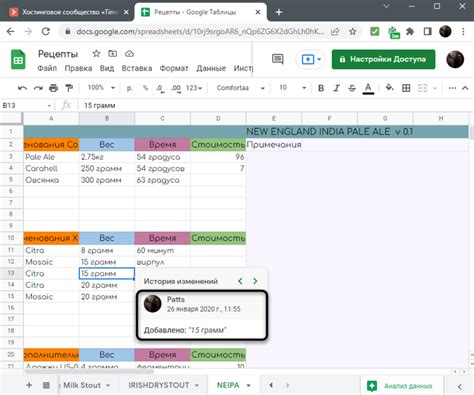
Task: Toggle Strikethrough formatting
Action: click(x=352, y=88)
